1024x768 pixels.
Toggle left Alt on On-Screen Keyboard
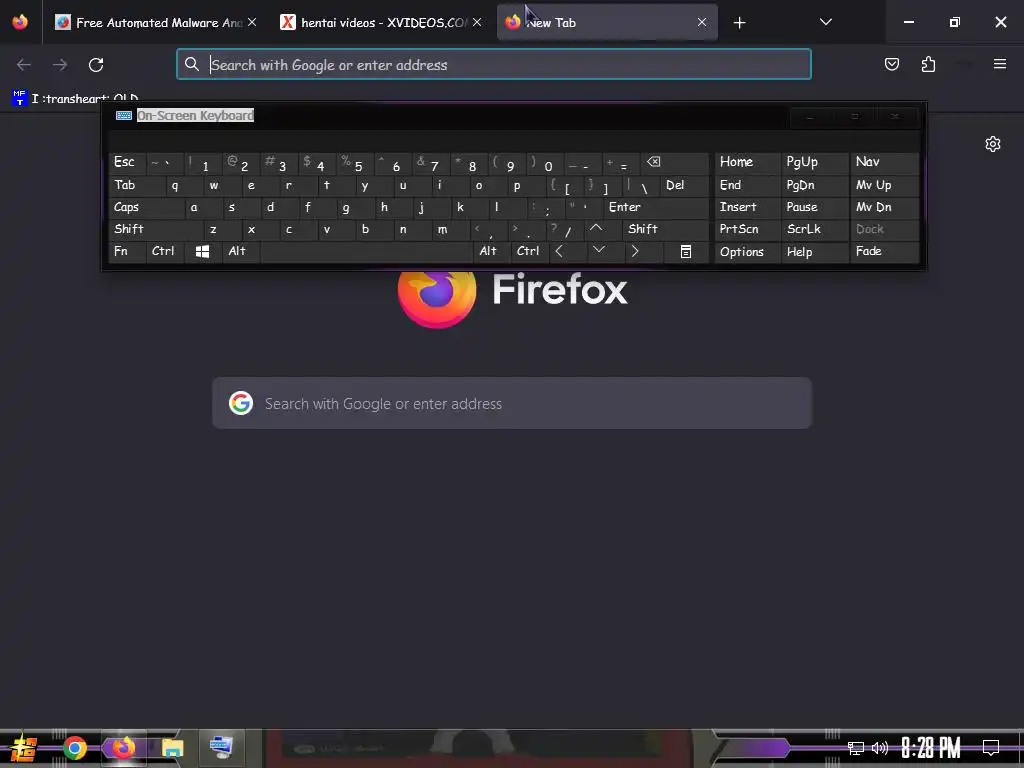pos(240,251)
